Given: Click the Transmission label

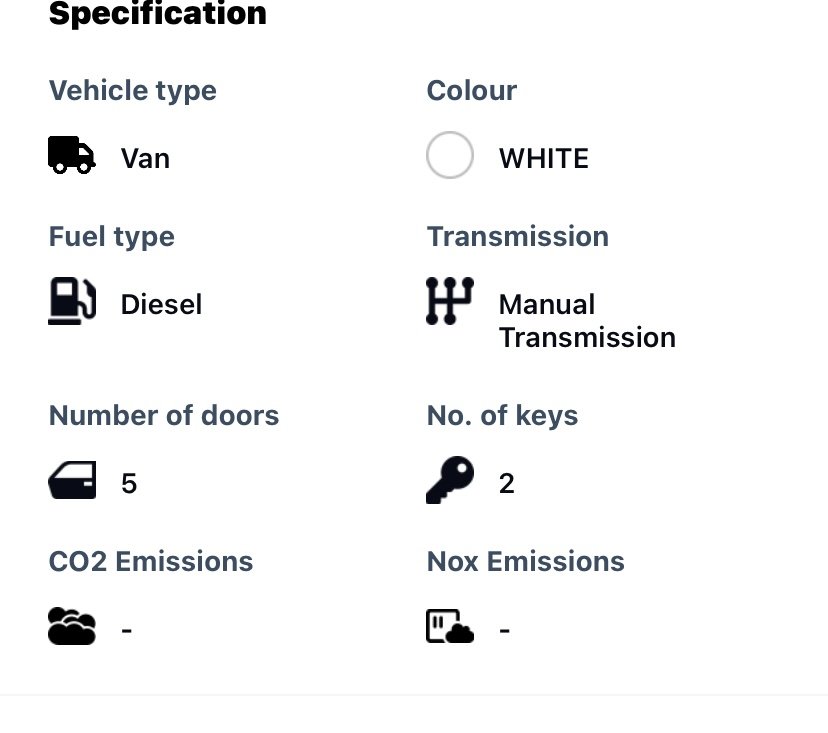Looking at the screenshot, I should pos(518,237).
